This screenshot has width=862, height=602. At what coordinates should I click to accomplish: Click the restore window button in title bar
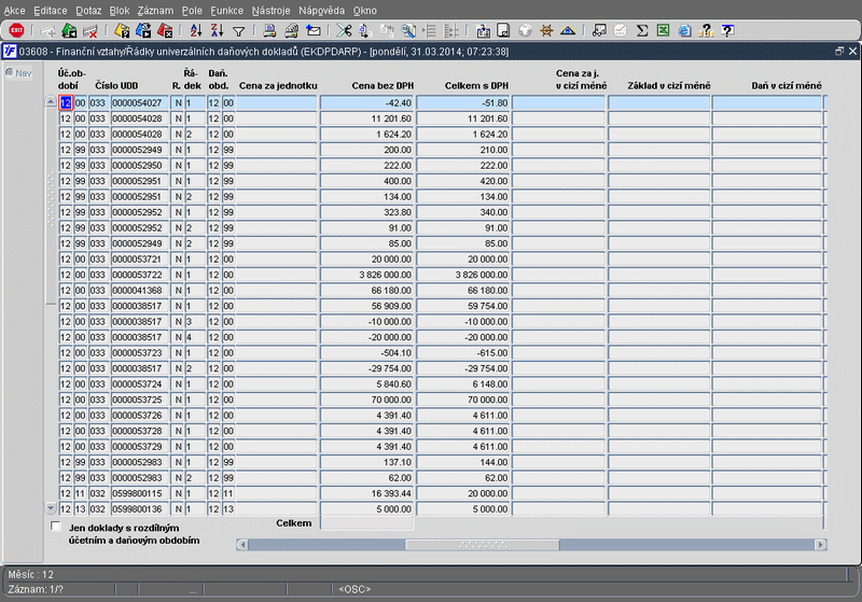coord(839,51)
